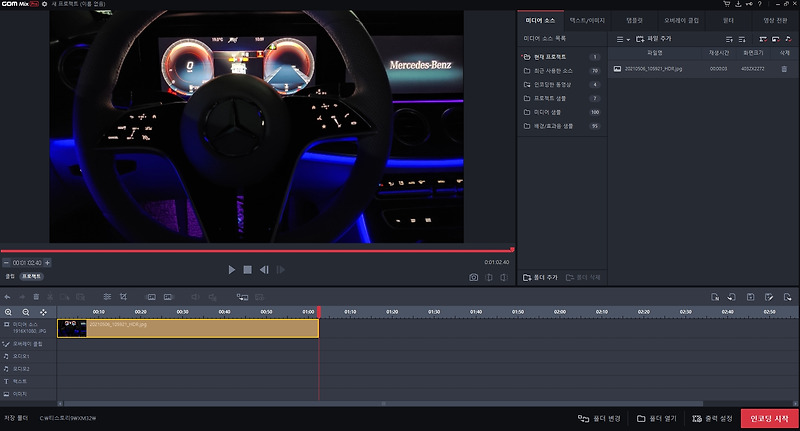Screen dimensions: 800x431
Task: Toggle preview mode to 클립
Action: click(x=10, y=276)
